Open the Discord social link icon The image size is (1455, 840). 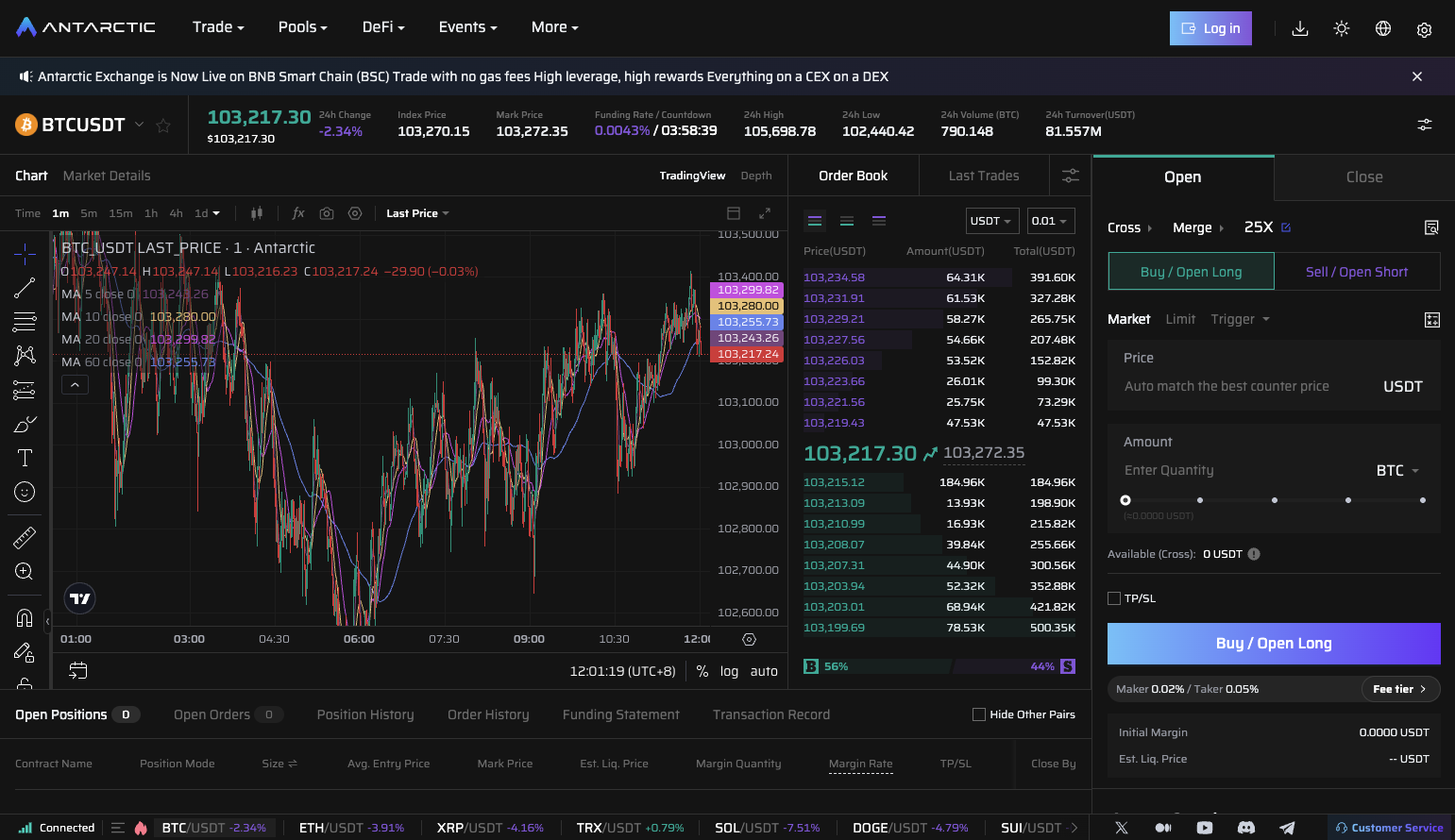[1246, 828]
